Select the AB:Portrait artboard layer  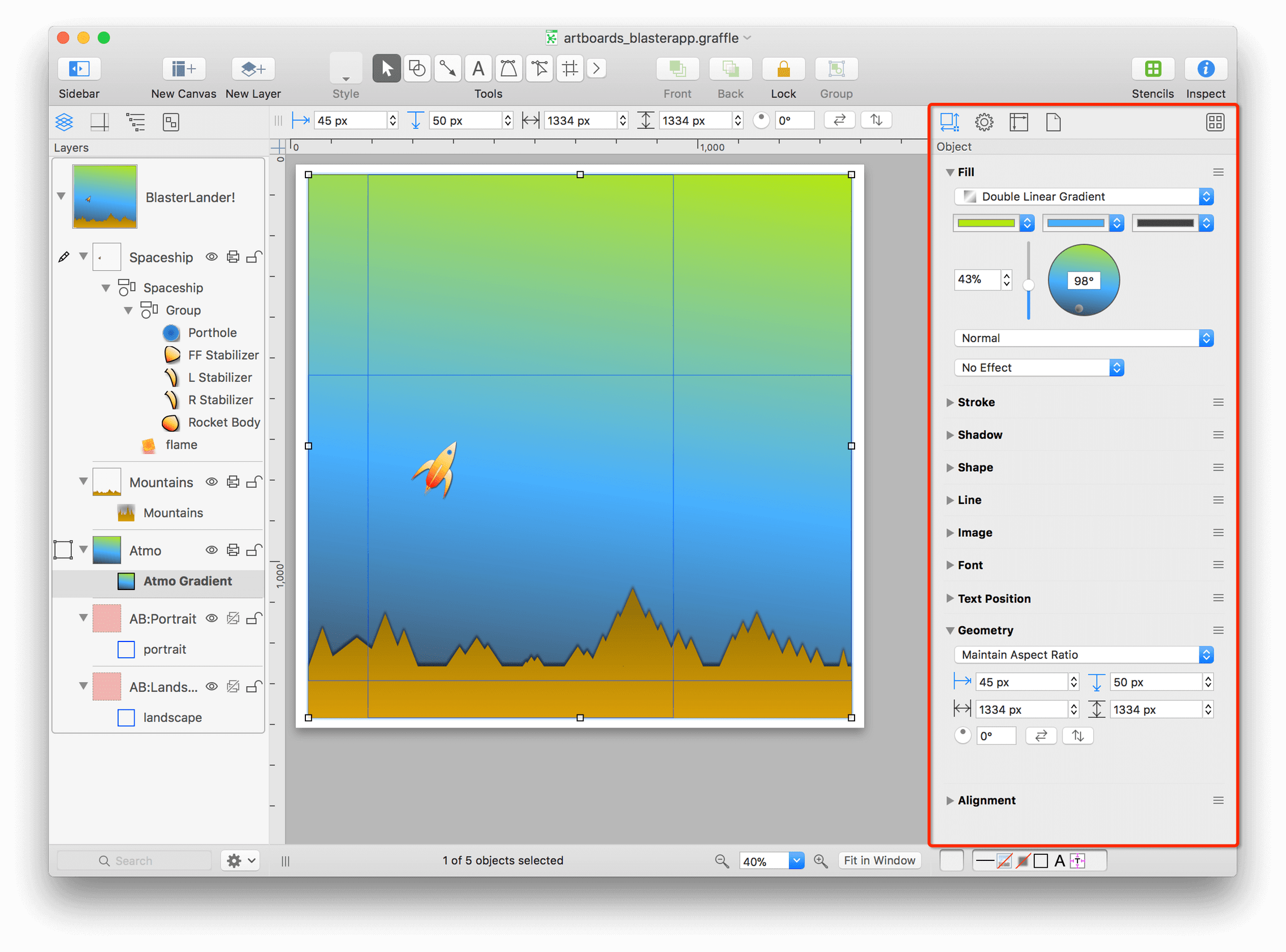(159, 618)
